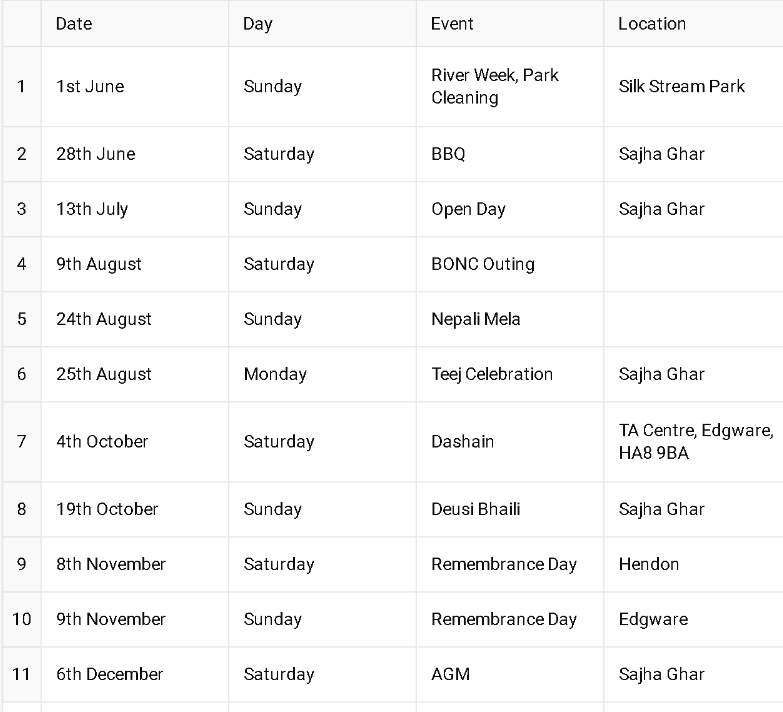The height and width of the screenshot is (712, 783).
Task: Select the 9th November date cell
Action: pos(135,619)
